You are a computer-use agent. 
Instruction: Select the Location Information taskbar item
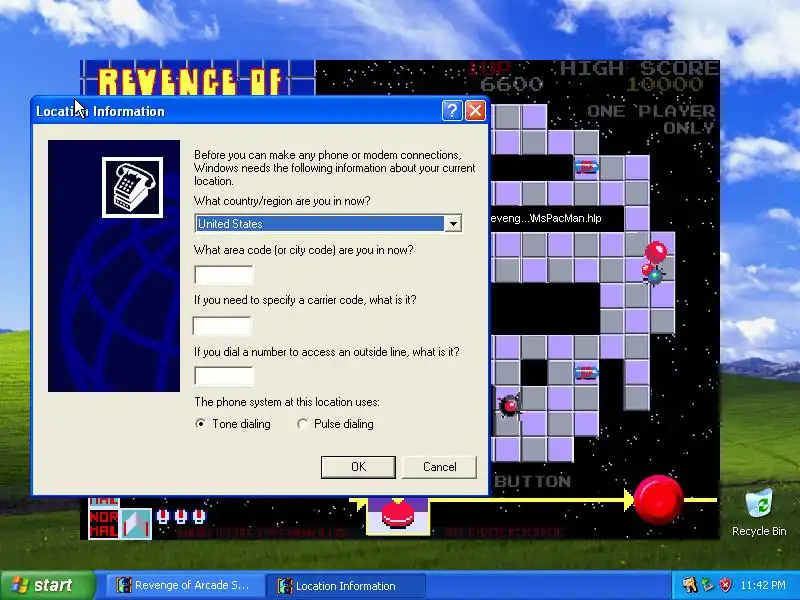coord(346,585)
